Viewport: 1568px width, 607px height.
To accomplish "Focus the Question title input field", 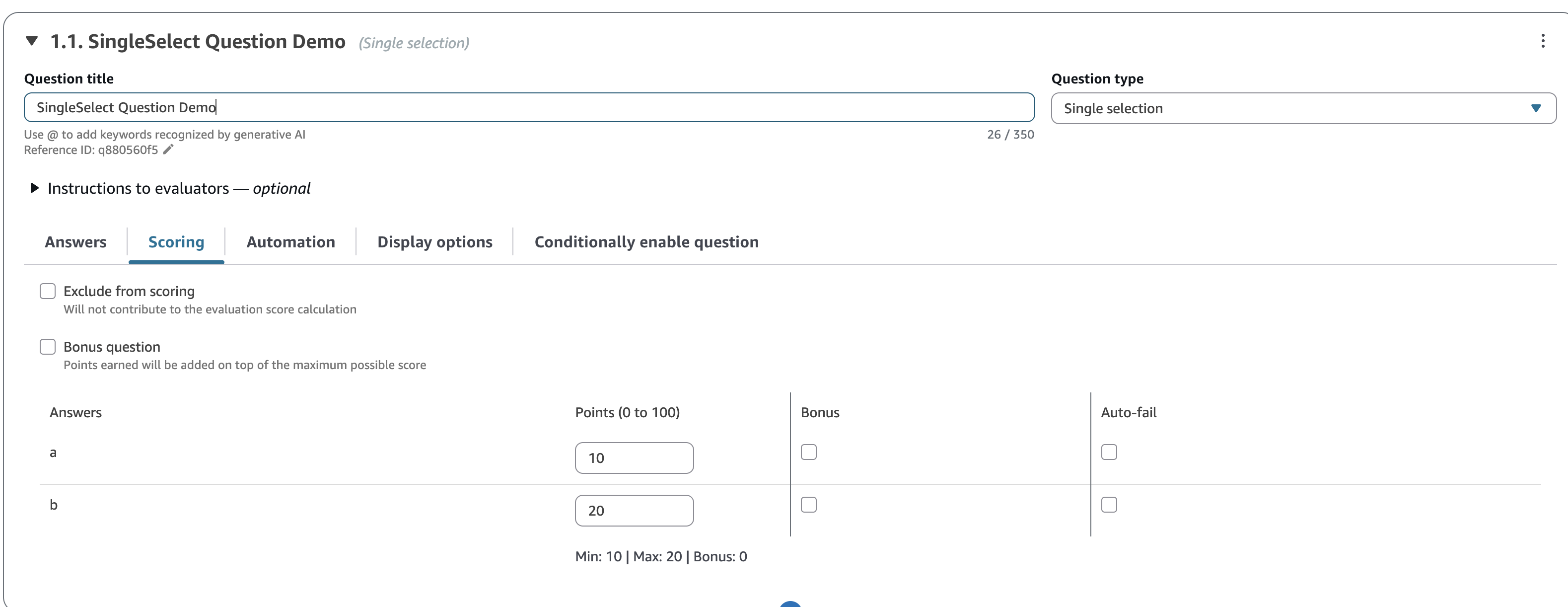I will [x=529, y=107].
